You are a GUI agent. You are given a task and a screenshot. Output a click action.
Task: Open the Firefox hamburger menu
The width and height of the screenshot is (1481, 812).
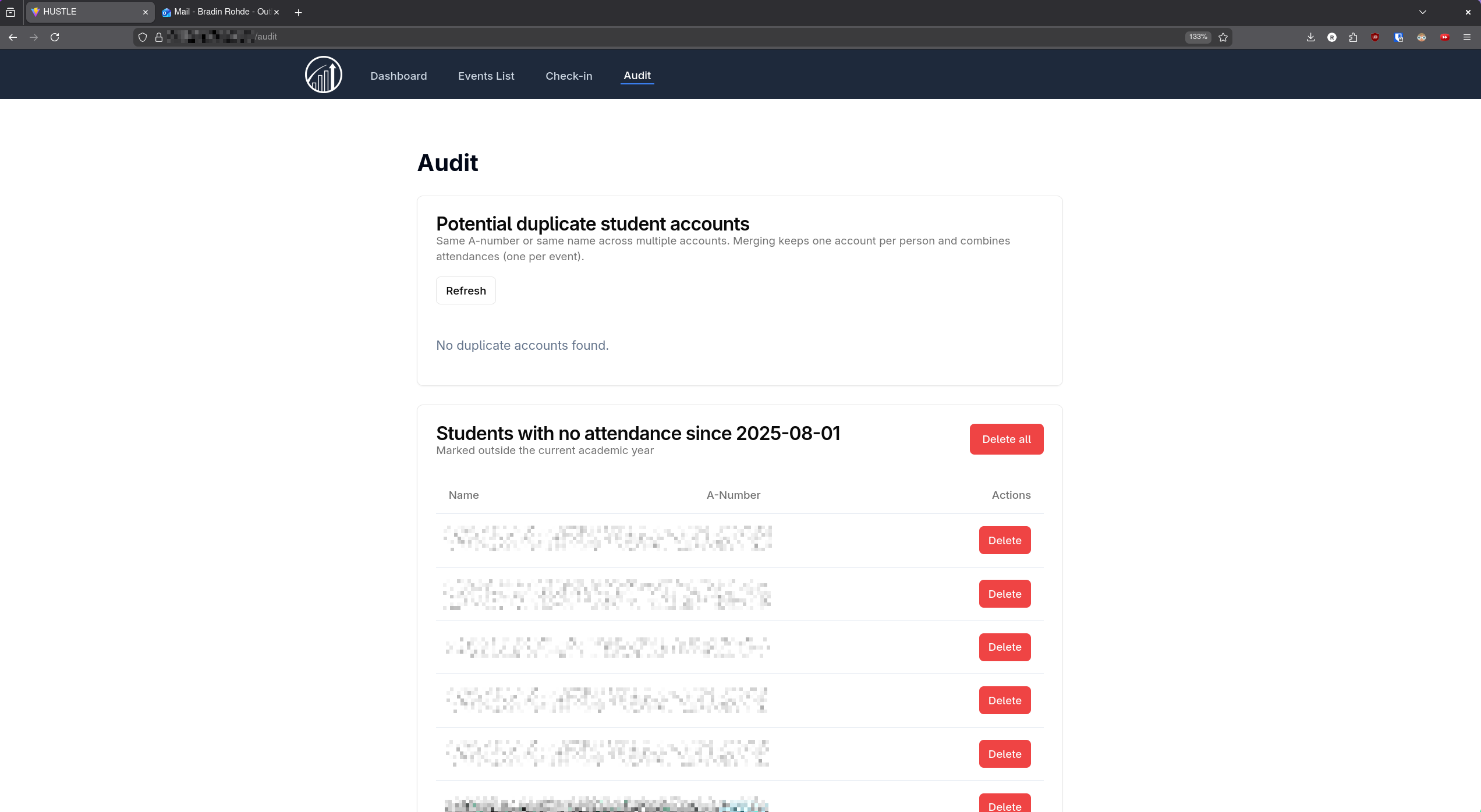1467,37
